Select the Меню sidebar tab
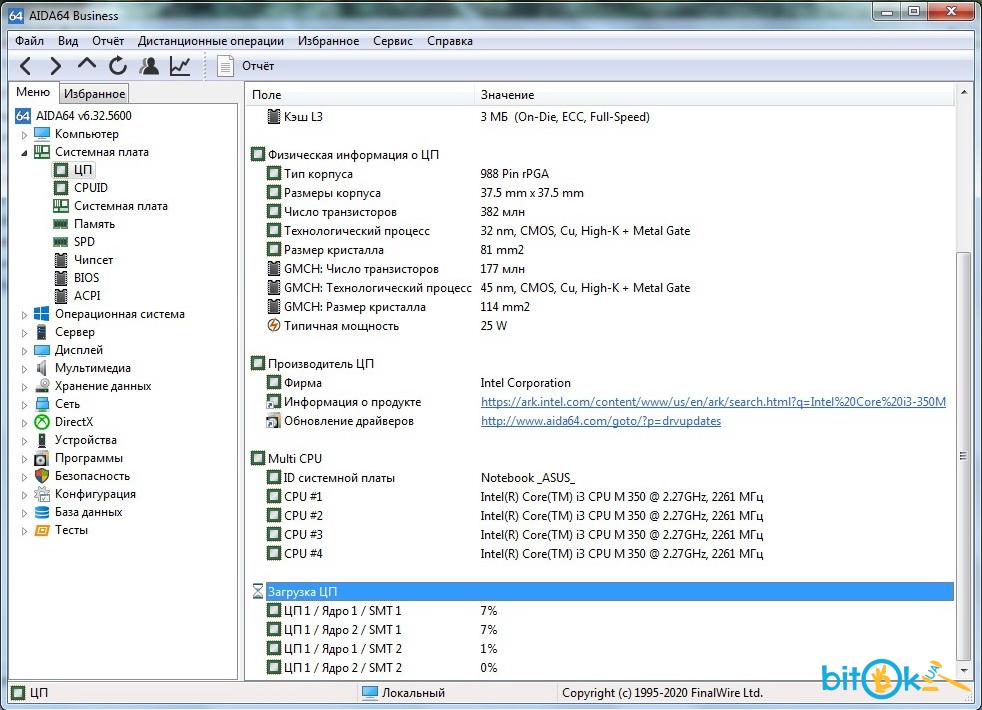 pos(33,92)
